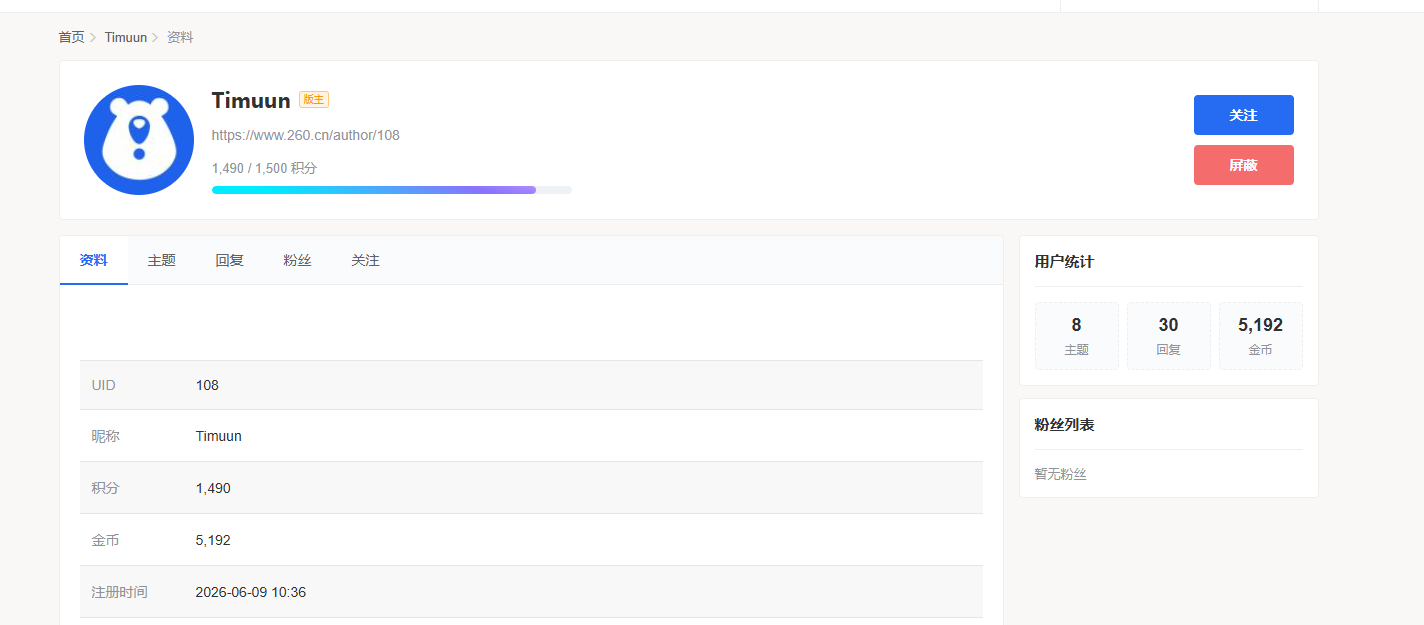Click the 5,192 金币 statistic box
This screenshot has height=625, width=1424.
(x=1260, y=336)
